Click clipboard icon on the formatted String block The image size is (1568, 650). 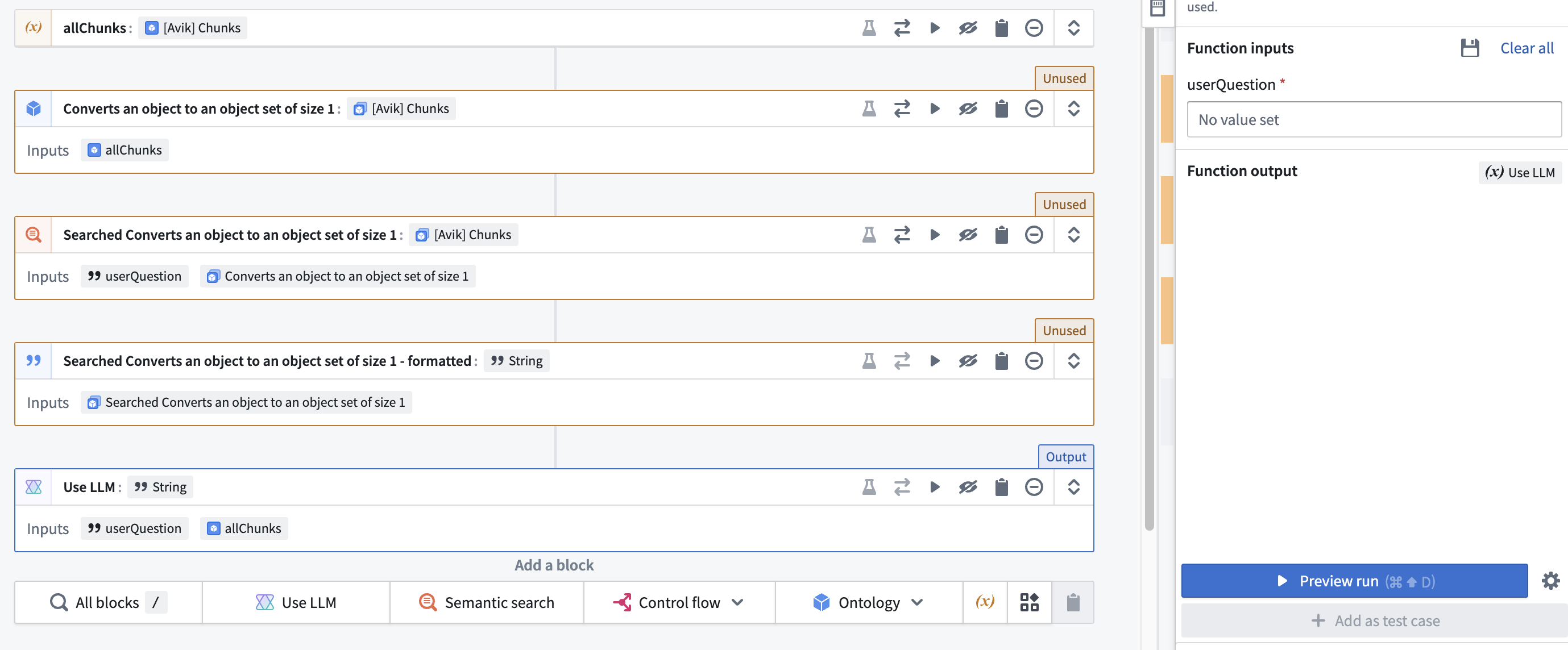click(x=1001, y=361)
